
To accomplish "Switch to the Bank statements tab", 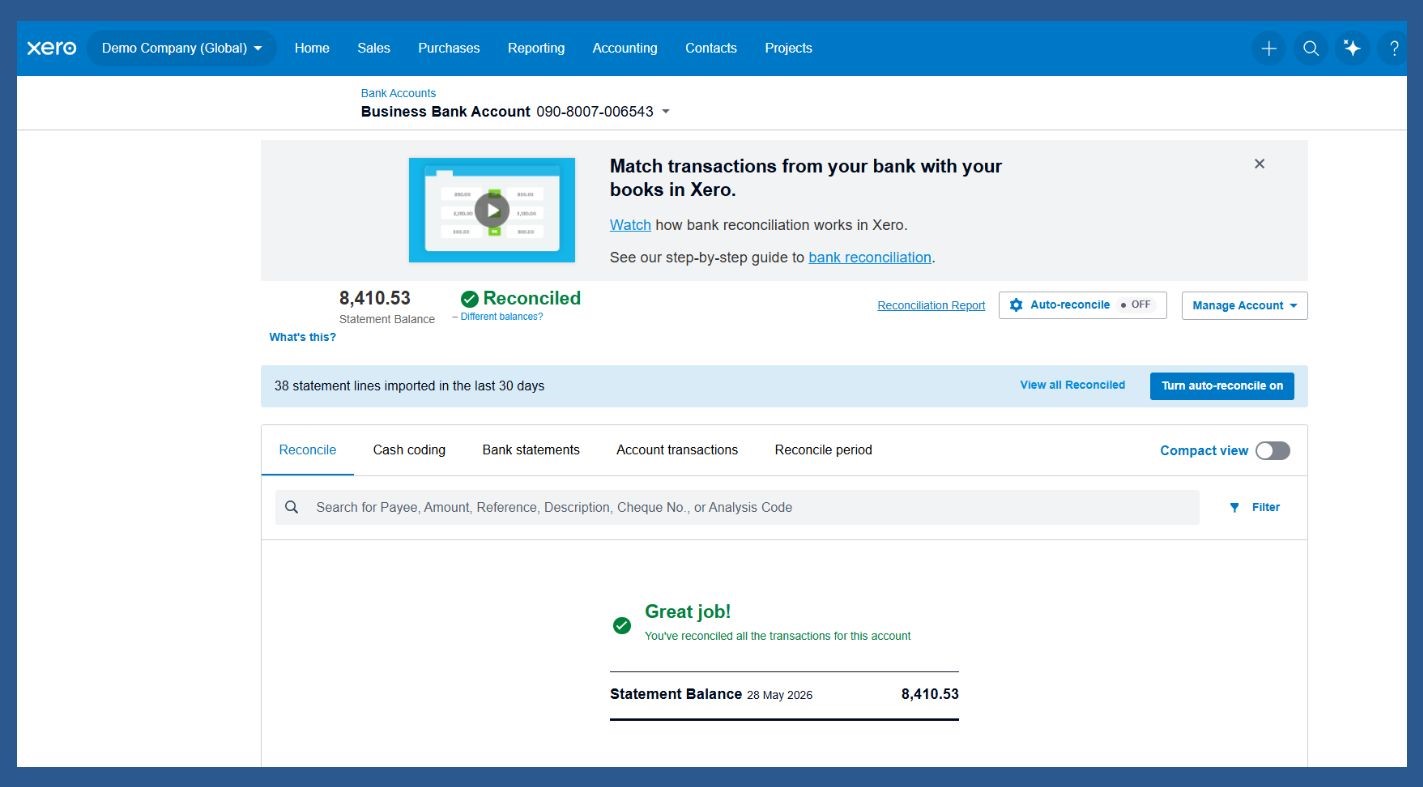I will tap(531, 450).
